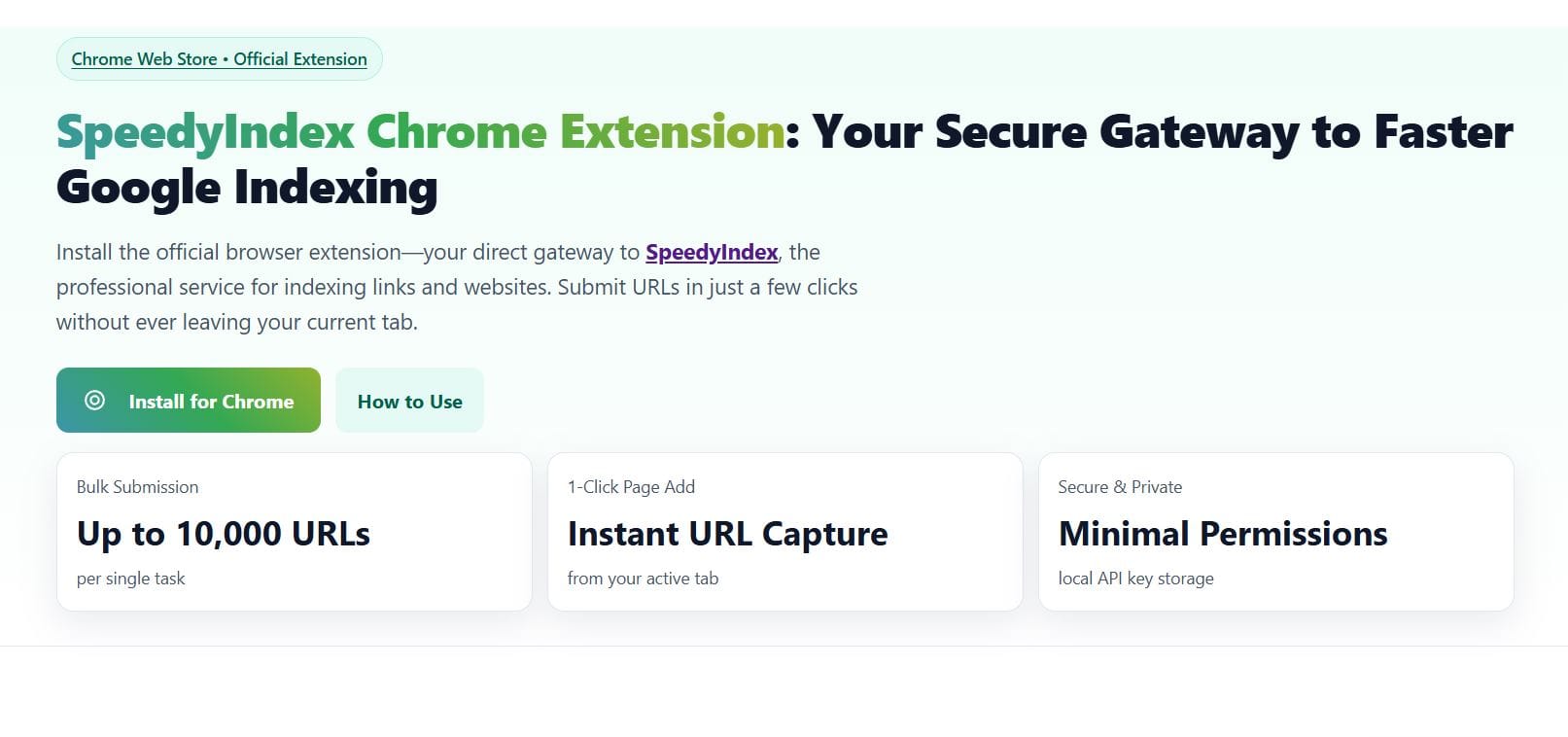Click the "local API key storage" caption

coord(1135,579)
